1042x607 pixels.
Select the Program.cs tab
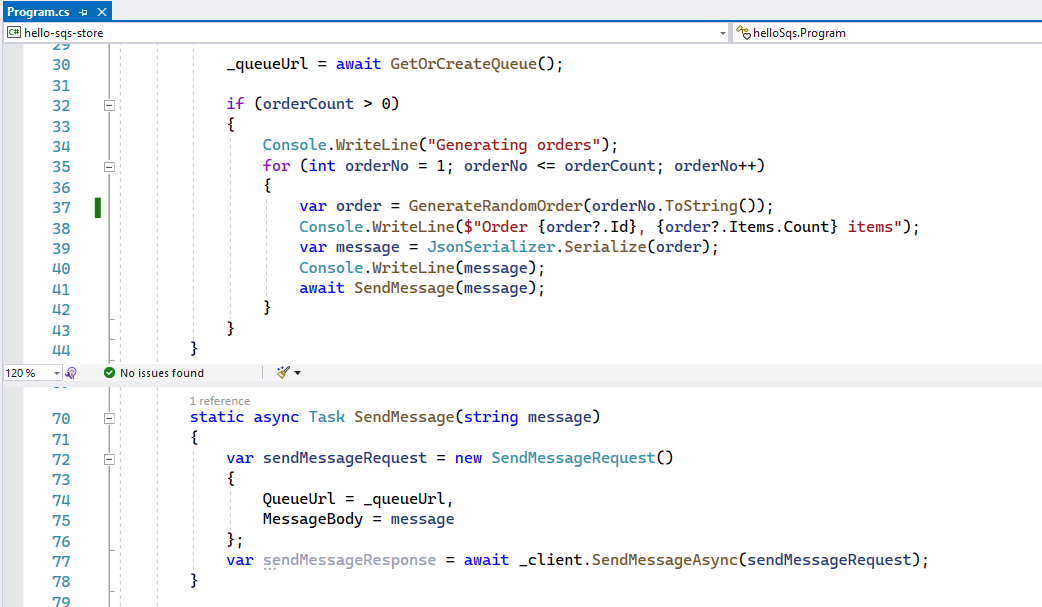click(38, 11)
